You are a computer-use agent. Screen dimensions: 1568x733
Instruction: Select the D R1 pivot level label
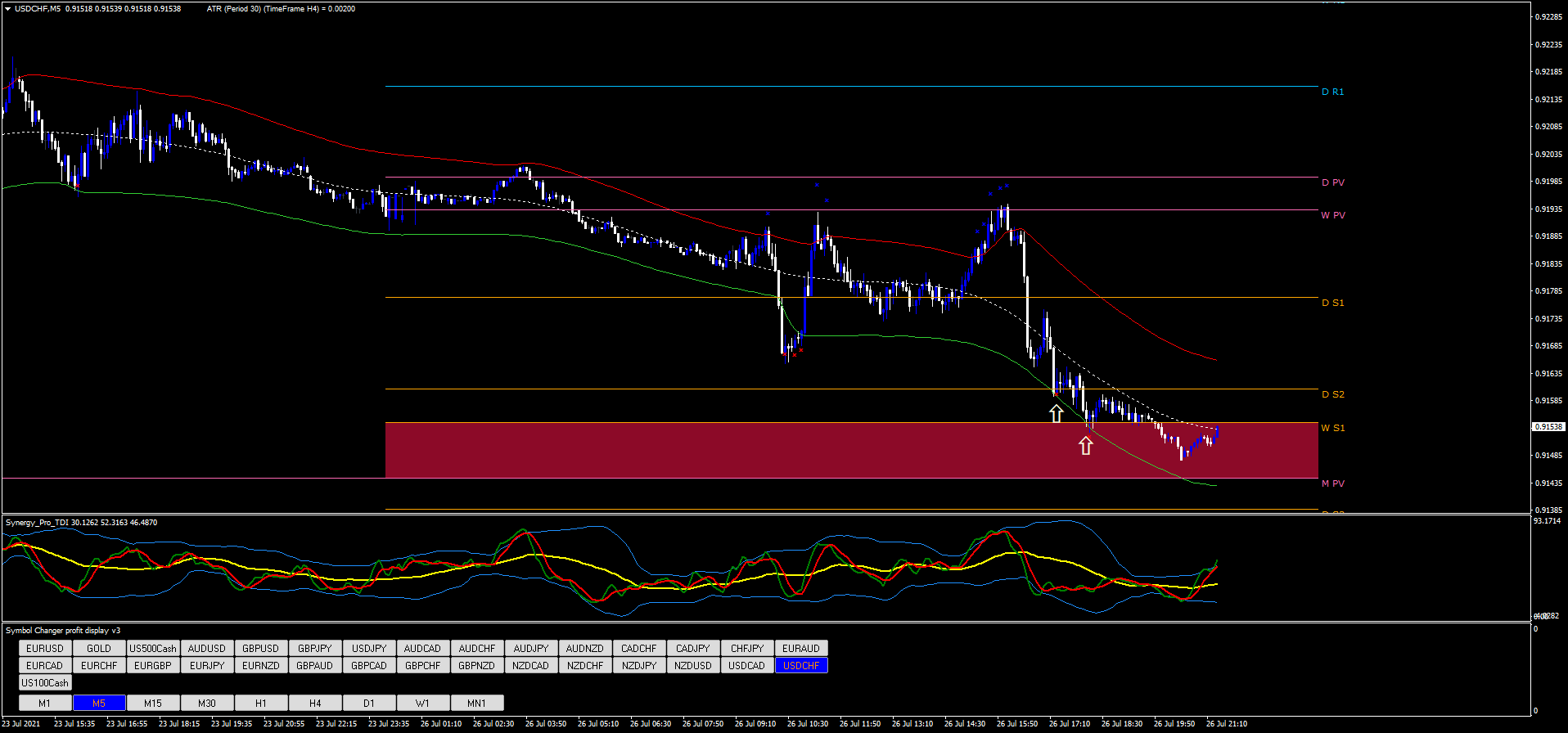(x=1332, y=92)
